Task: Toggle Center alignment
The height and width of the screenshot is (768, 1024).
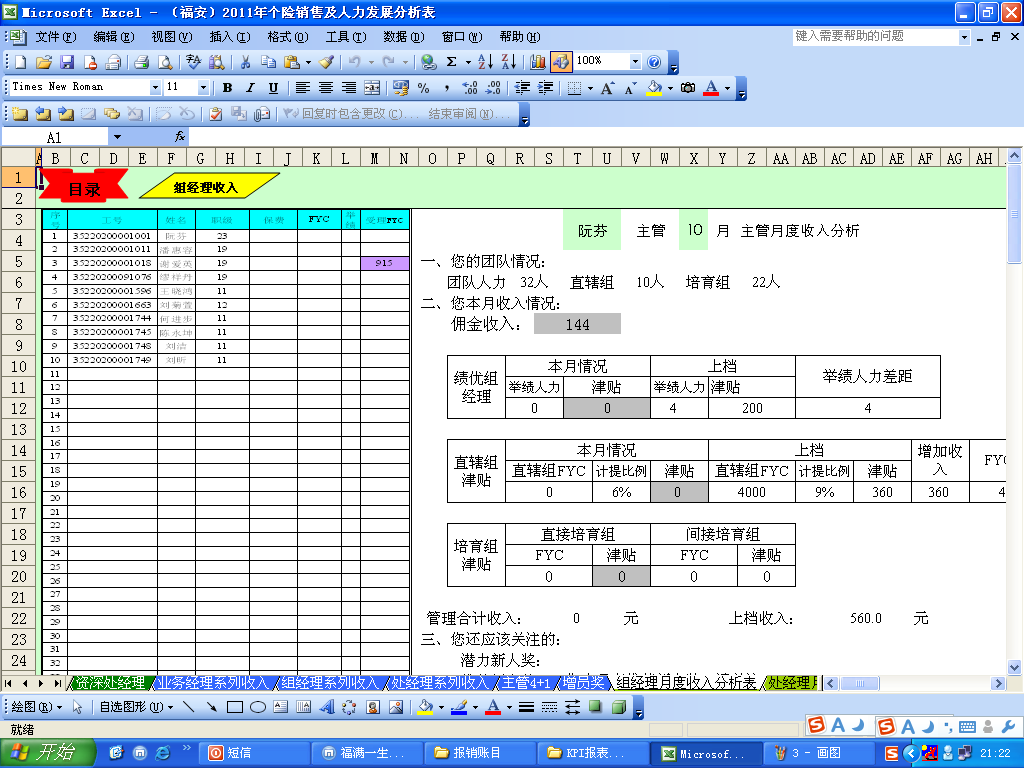Action: 326,88
